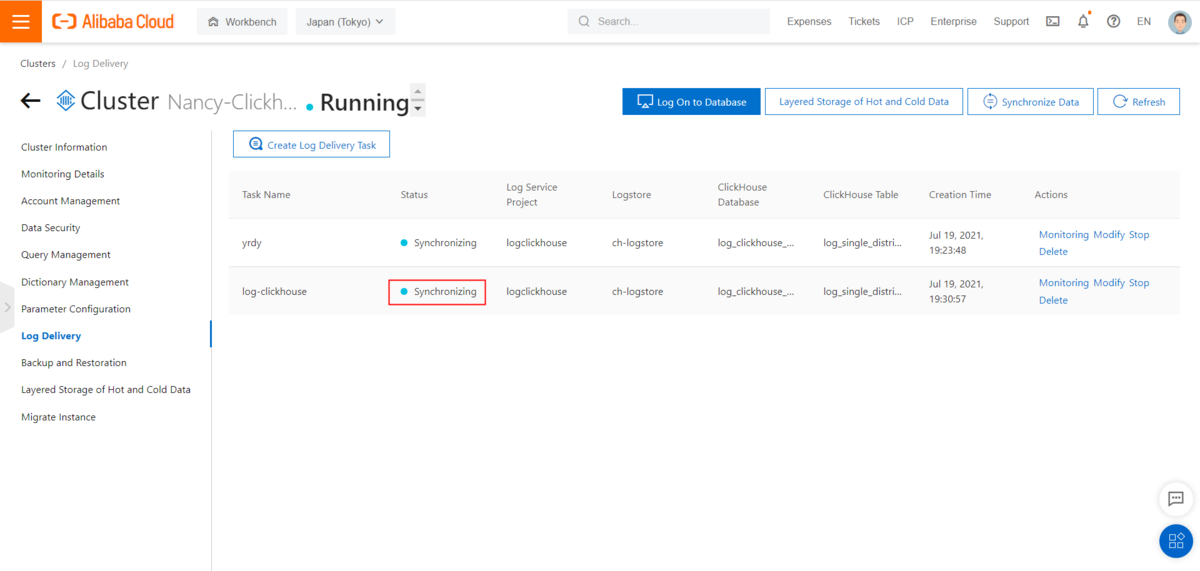The width and height of the screenshot is (1200, 571).
Task: Select Log Delivery in sidebar
Action: 51,336
